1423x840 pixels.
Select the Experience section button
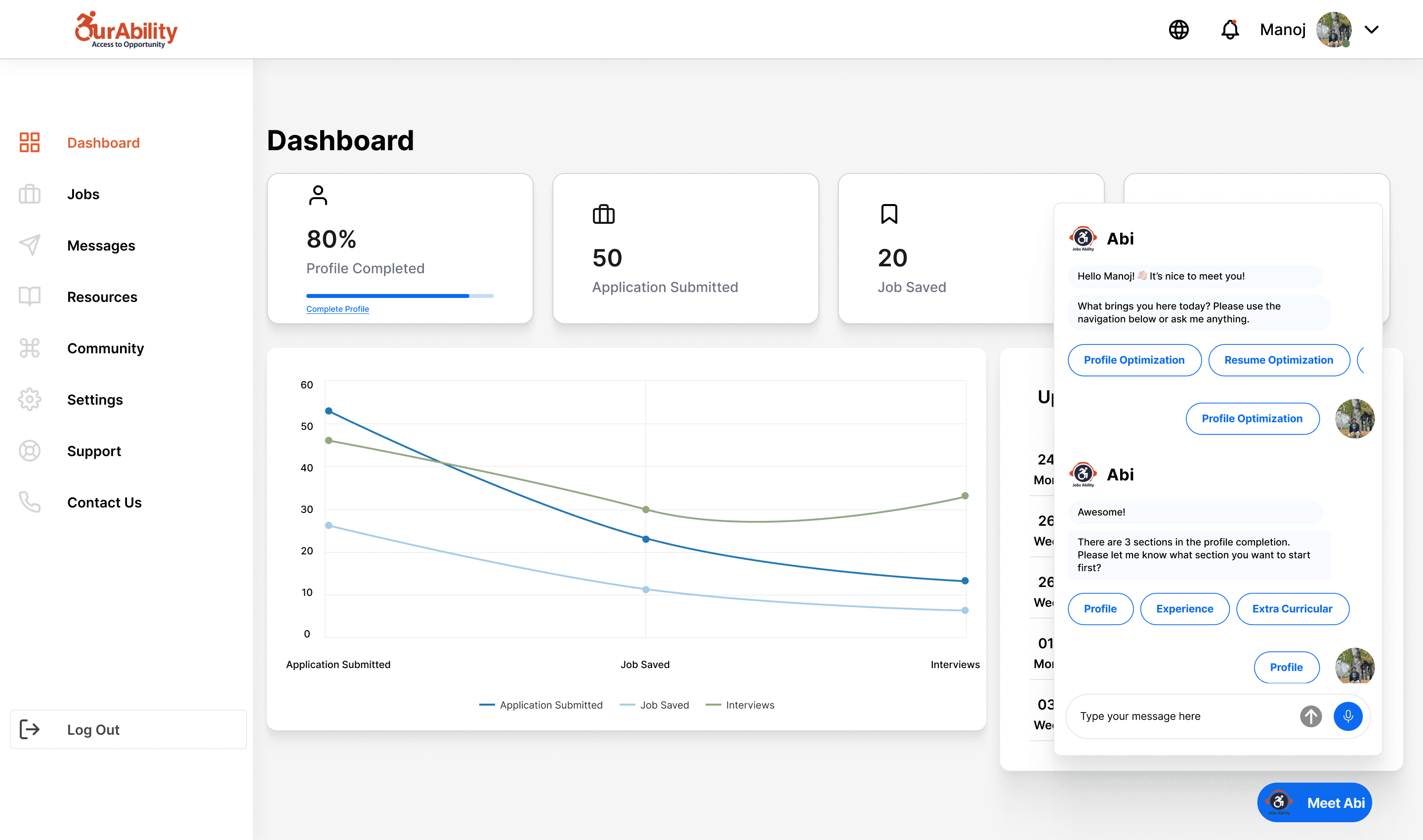tap(1184, 609)
